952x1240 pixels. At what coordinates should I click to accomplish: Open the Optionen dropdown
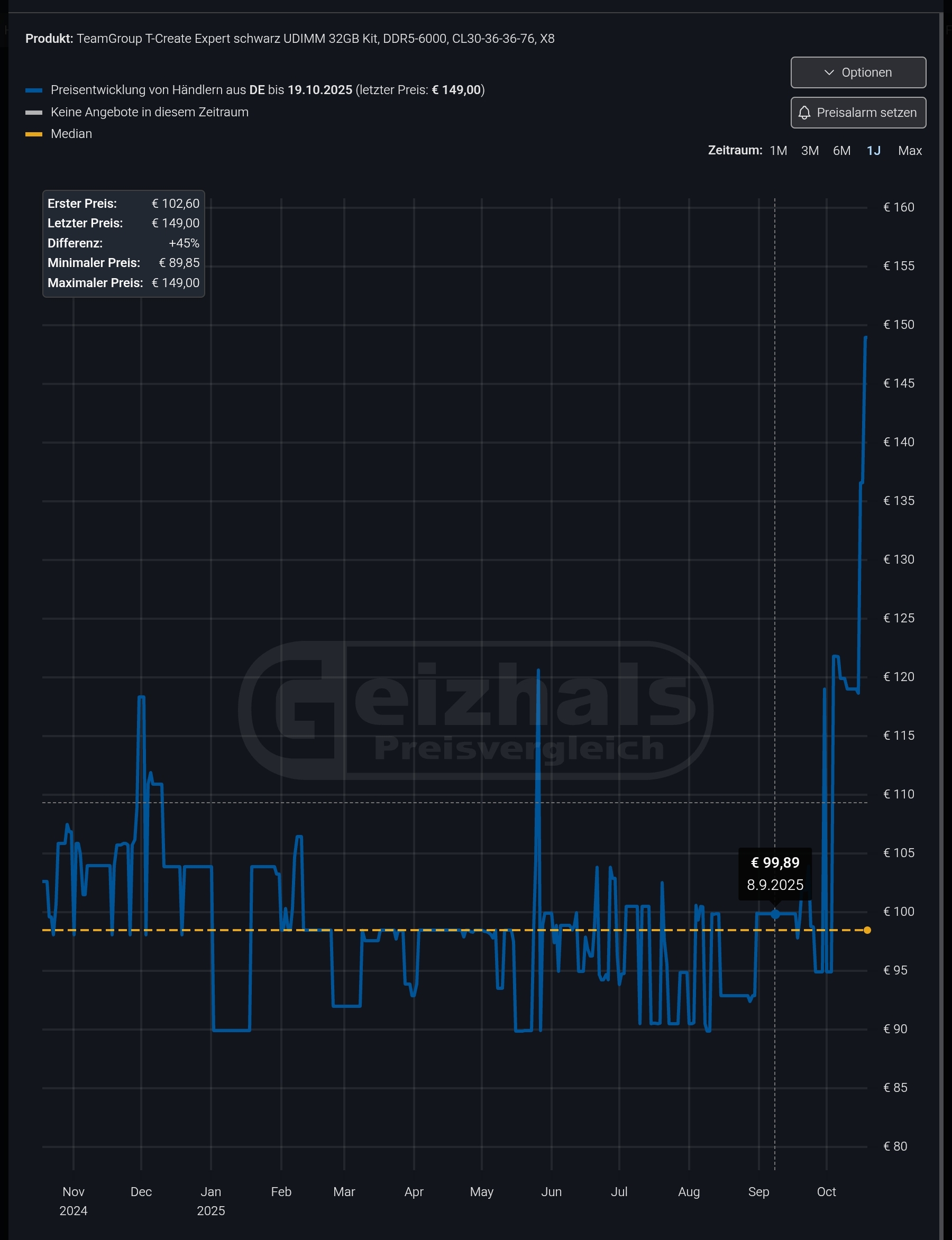pos(858,72)
